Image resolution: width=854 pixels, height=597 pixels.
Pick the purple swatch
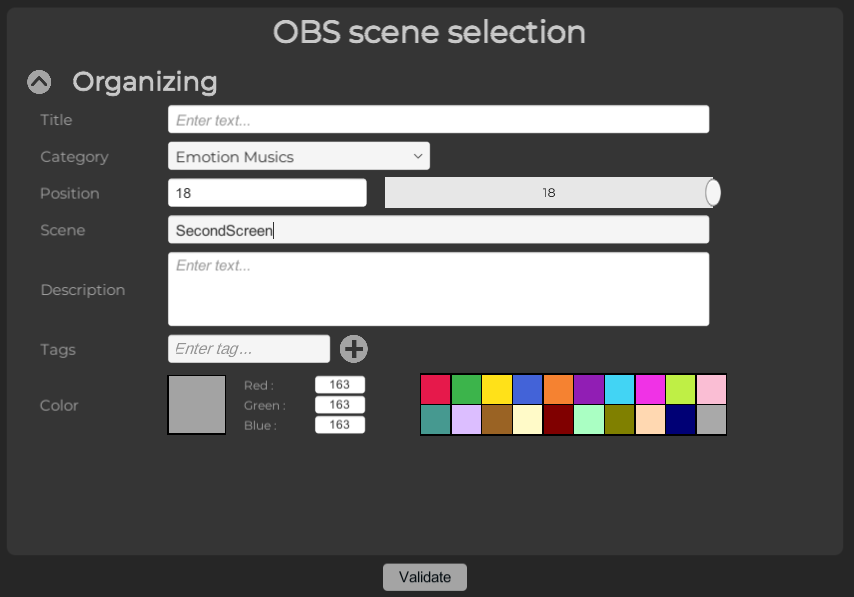(589, 389)
